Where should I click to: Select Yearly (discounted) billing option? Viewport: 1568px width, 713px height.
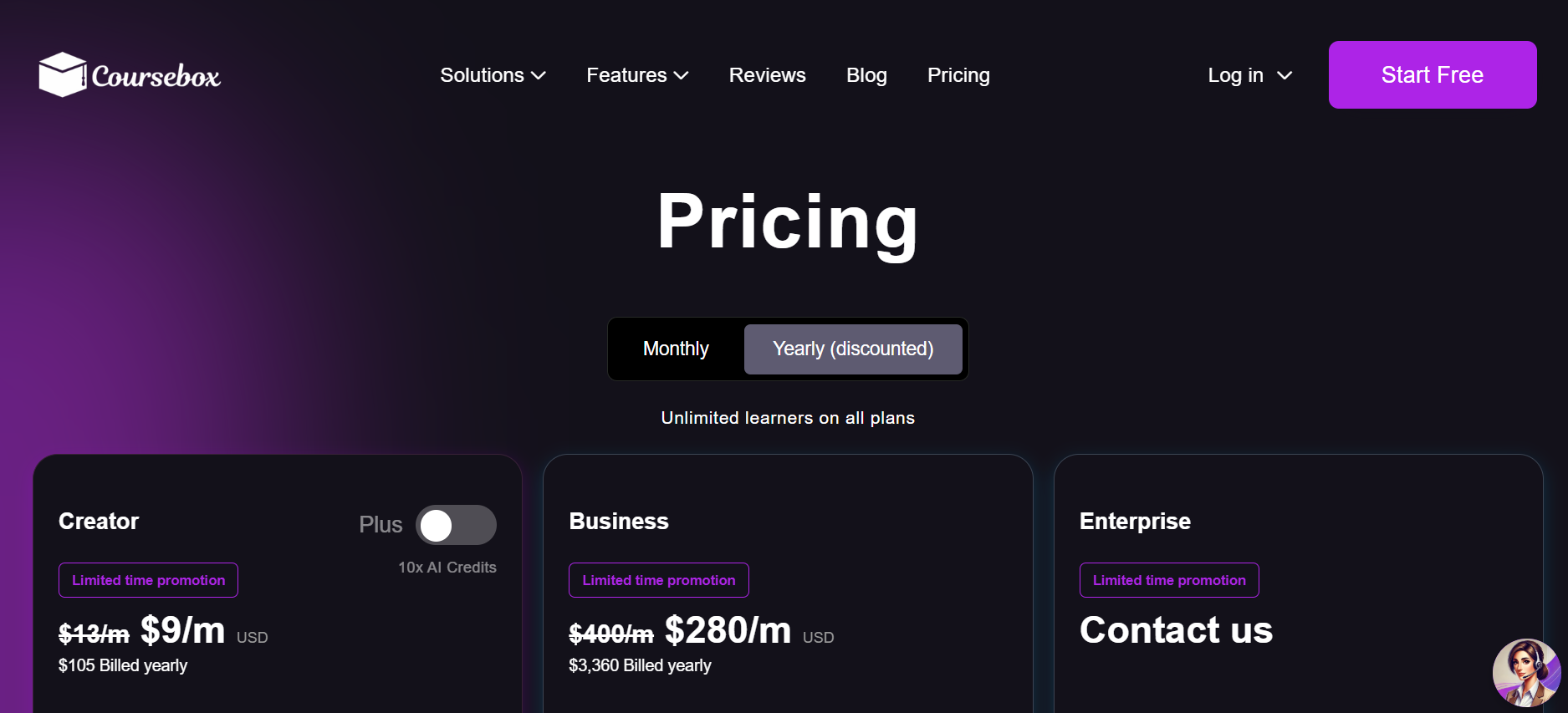[853, 349]
